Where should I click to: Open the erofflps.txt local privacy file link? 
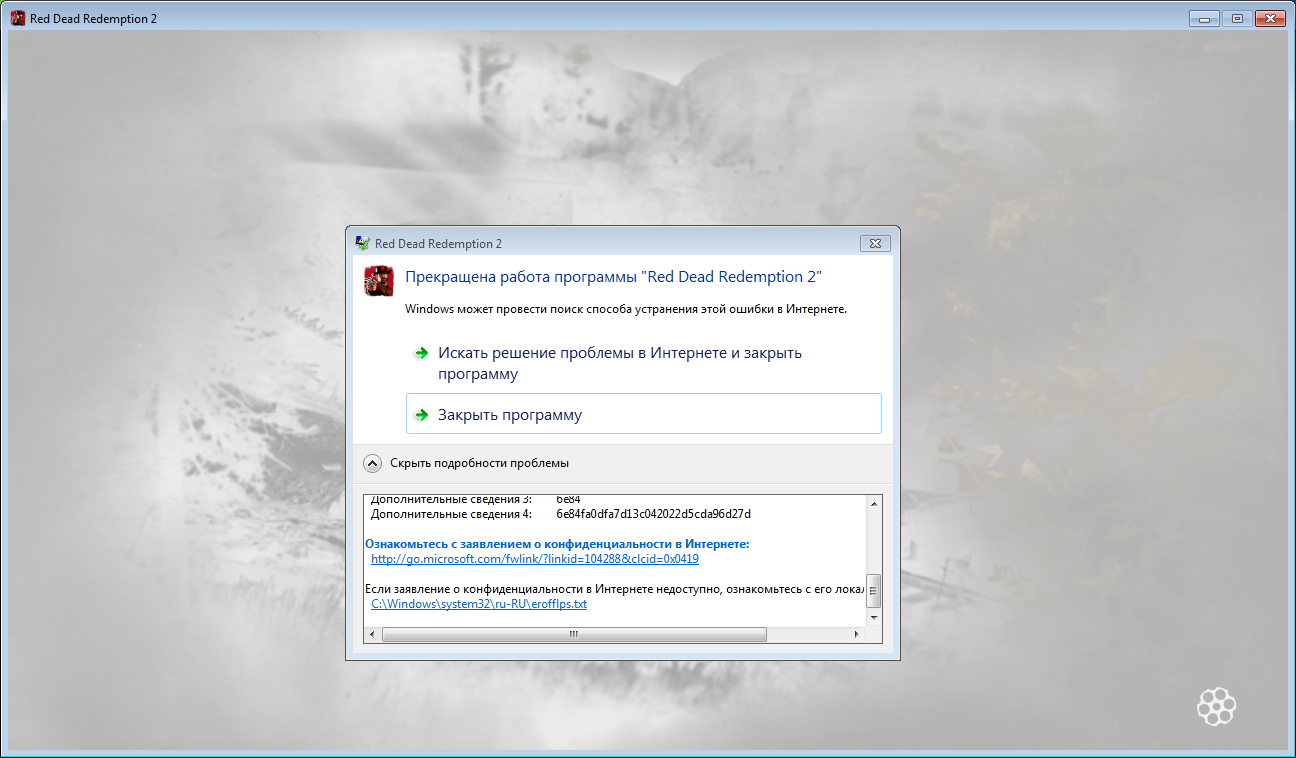478,603
